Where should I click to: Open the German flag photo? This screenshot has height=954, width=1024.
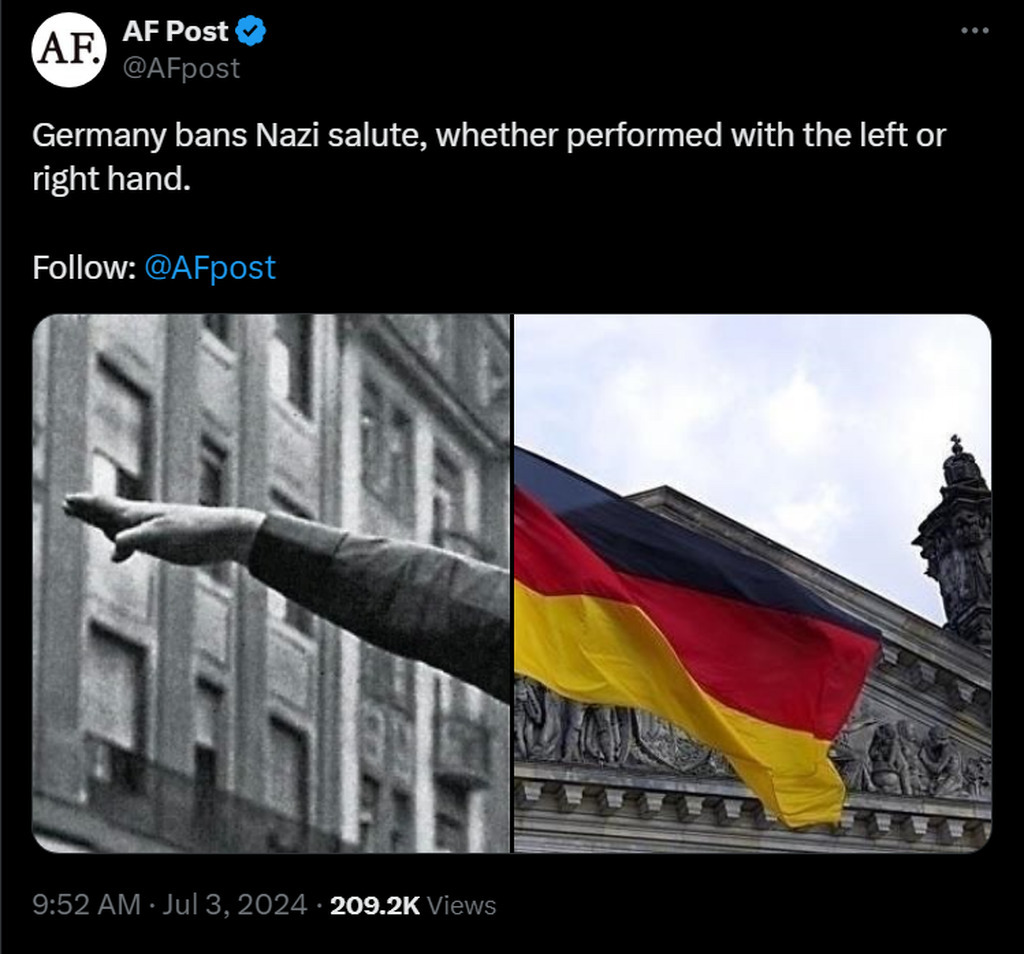click(753, 583)
